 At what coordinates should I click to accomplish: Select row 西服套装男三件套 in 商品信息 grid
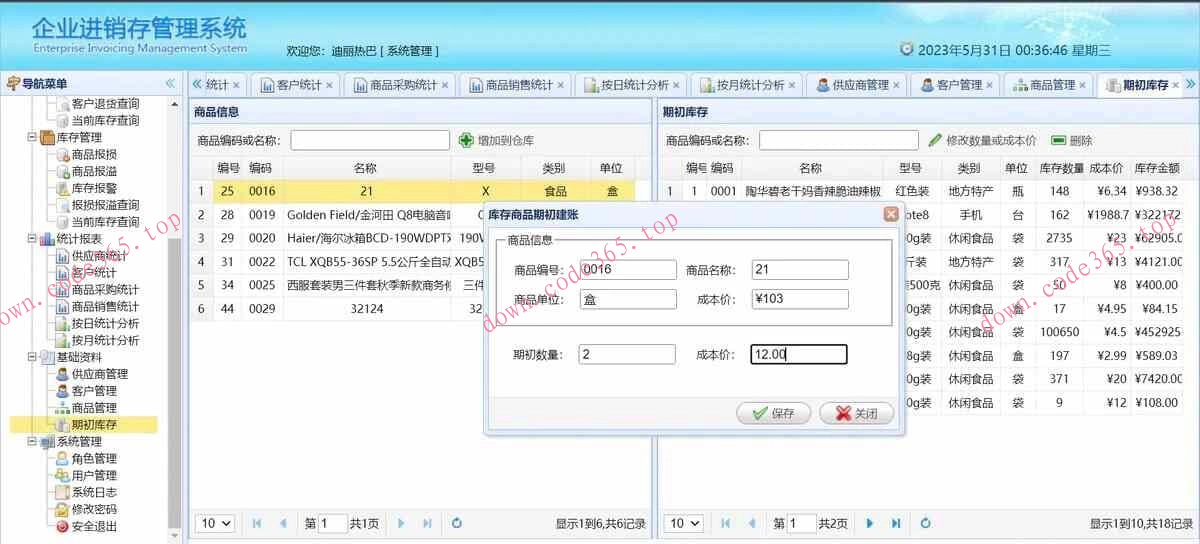tap(412, 285)
